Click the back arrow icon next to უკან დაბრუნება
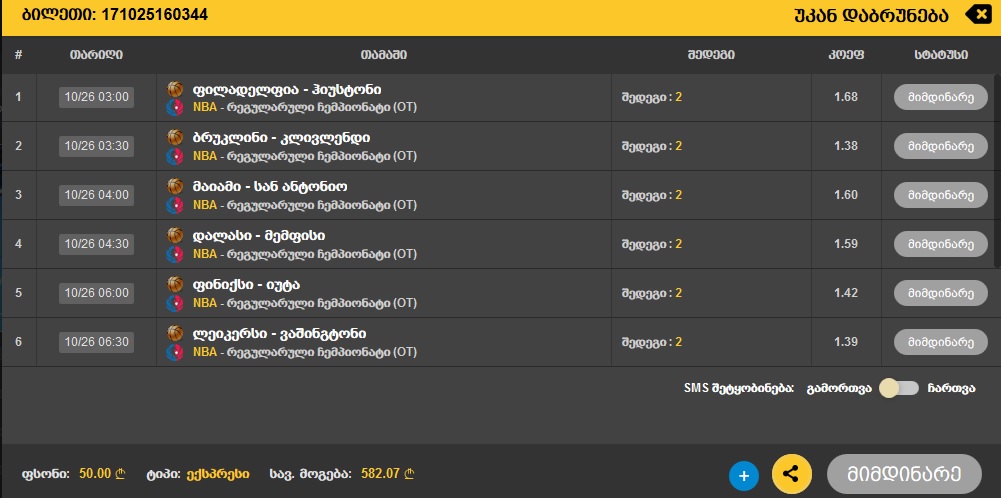1001x498 pixels. tap(977, 14)
